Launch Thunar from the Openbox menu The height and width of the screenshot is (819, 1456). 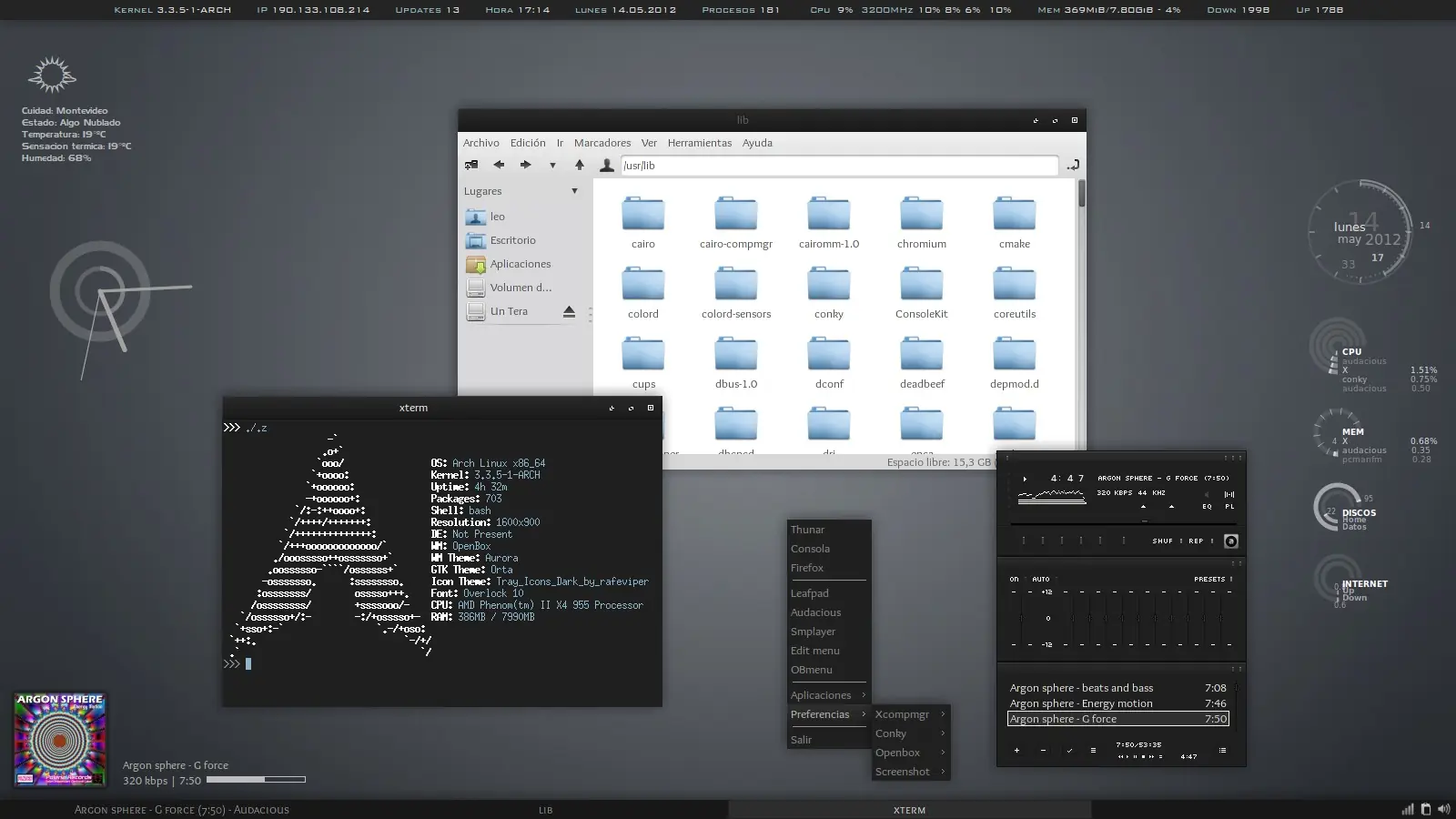tap(829, 530)
